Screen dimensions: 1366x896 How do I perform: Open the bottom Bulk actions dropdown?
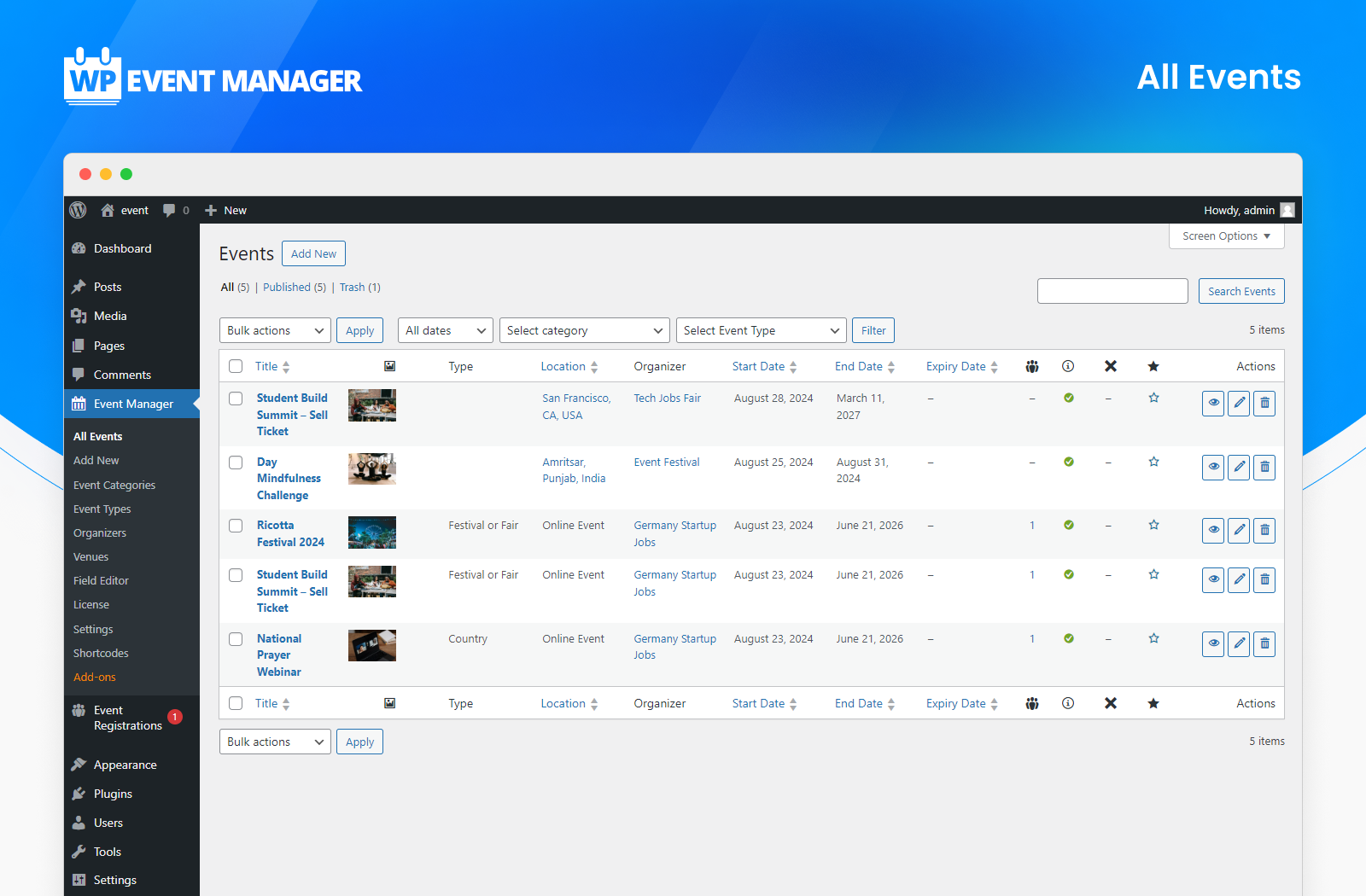[x=275, y=742]
